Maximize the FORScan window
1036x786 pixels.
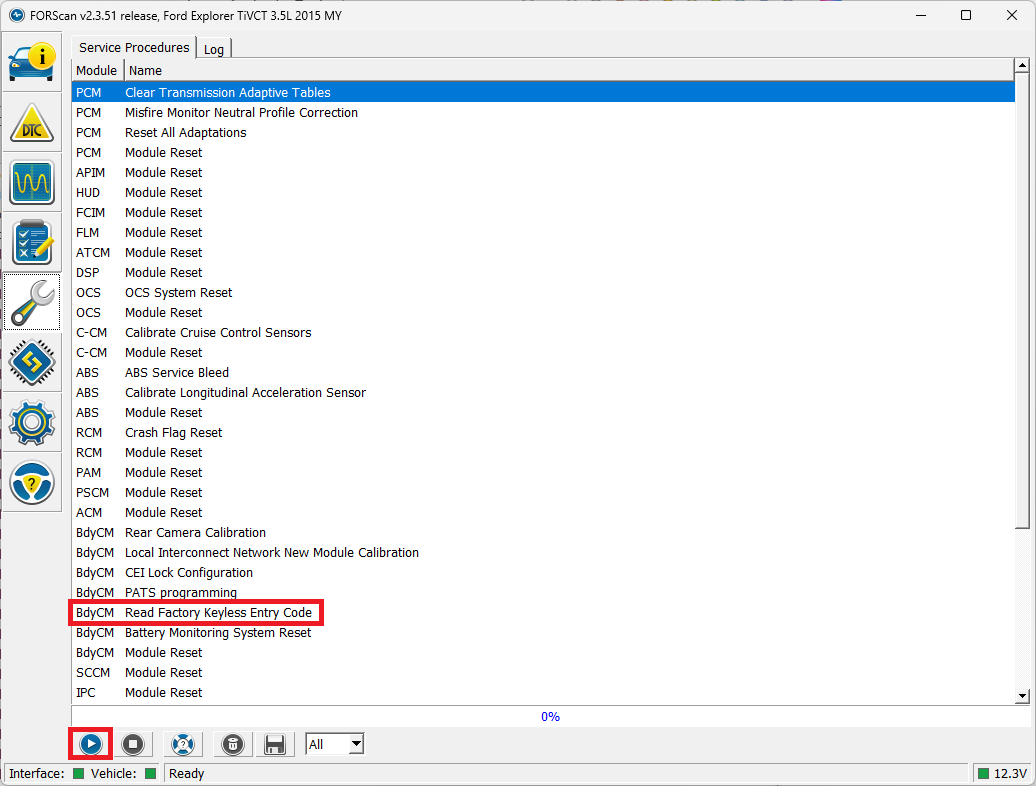966,15
